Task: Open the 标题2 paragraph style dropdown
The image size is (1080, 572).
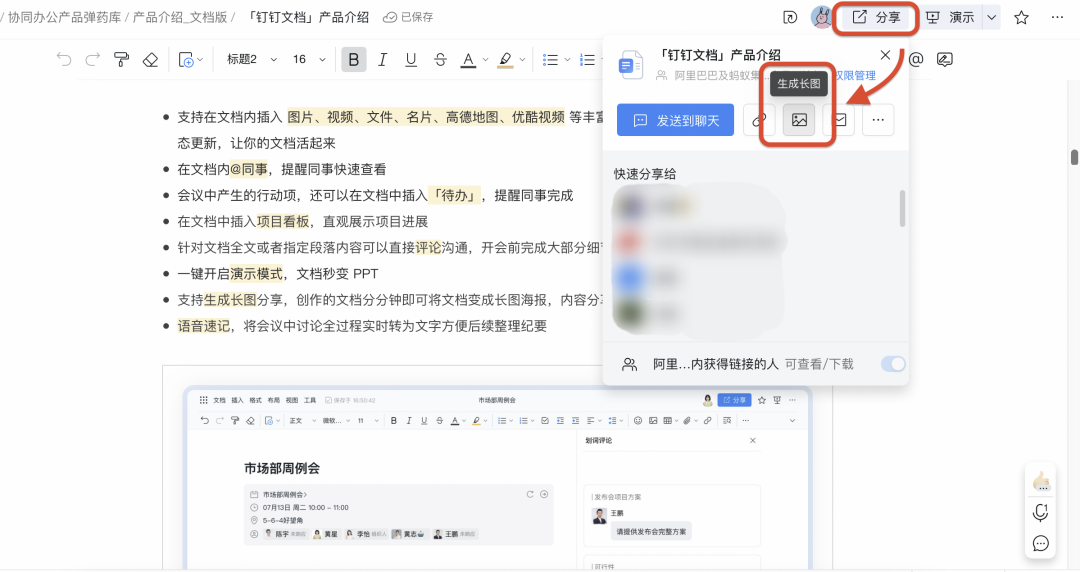Action: point(252,60)
